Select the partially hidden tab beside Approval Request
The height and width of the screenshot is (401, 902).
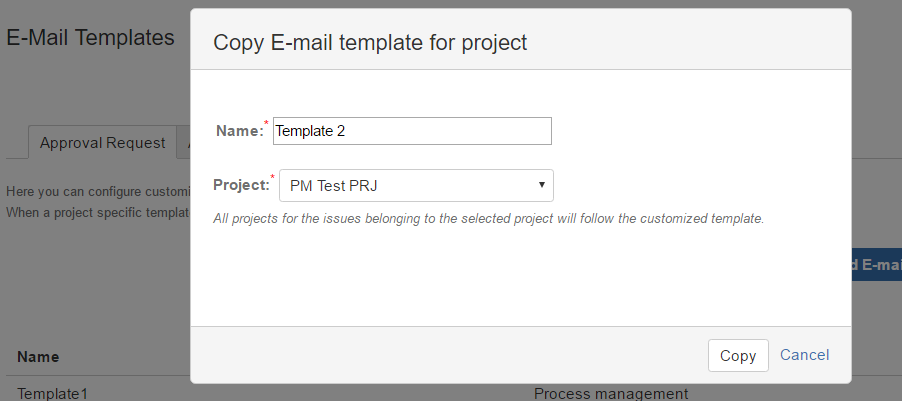(184, 143)
